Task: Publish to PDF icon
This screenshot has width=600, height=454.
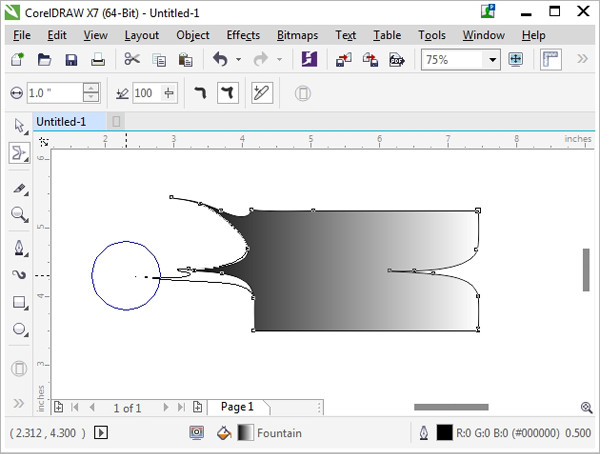Action: (x=397, y=60)
